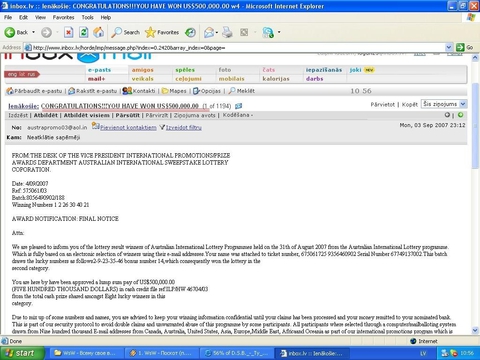This screenshot has width=480, height=360.
Task: Open Back button history dropdown arrow
Action: [x=33, y=32]
